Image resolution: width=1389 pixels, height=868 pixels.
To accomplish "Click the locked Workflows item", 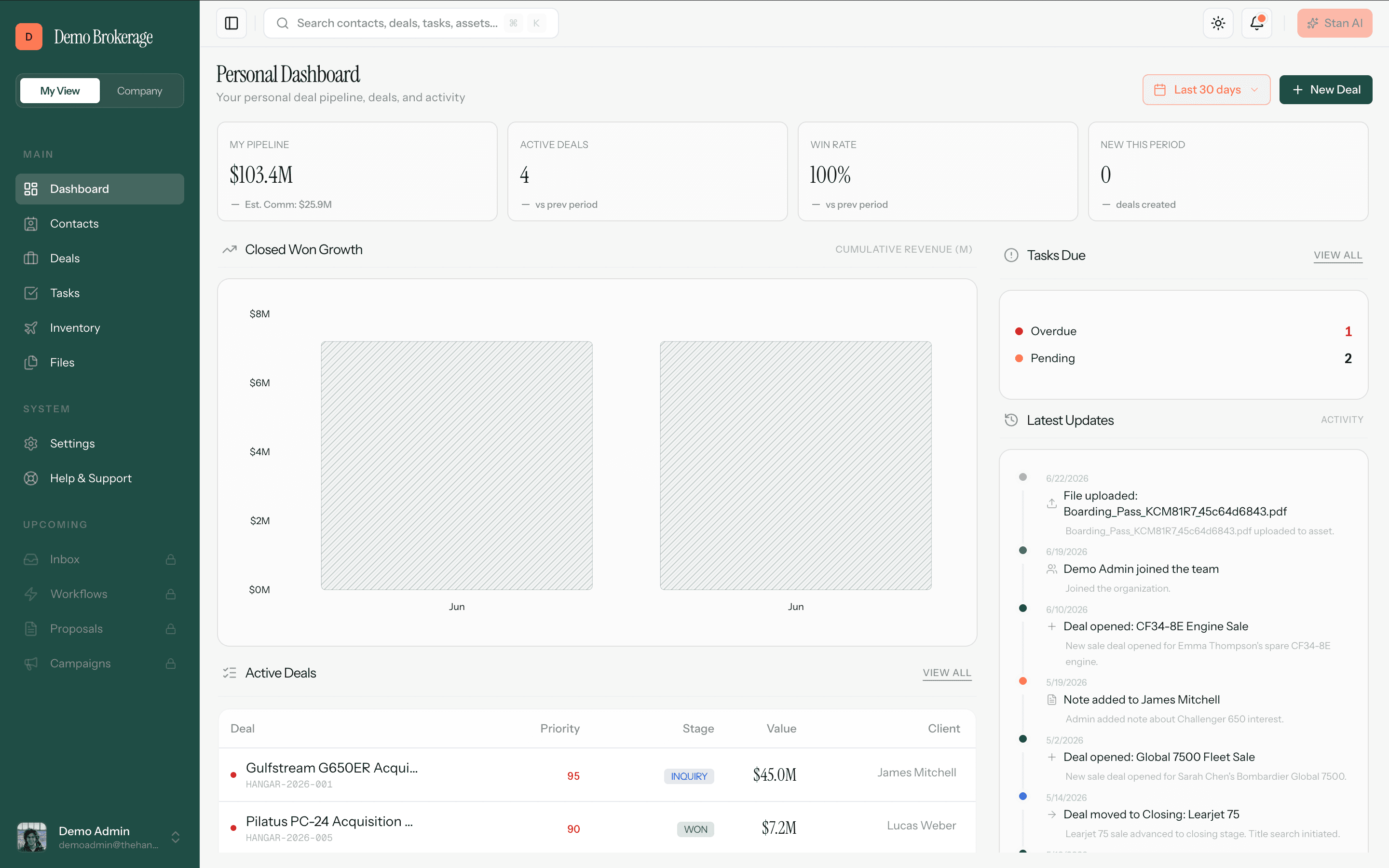I will (x=100, y=594).
